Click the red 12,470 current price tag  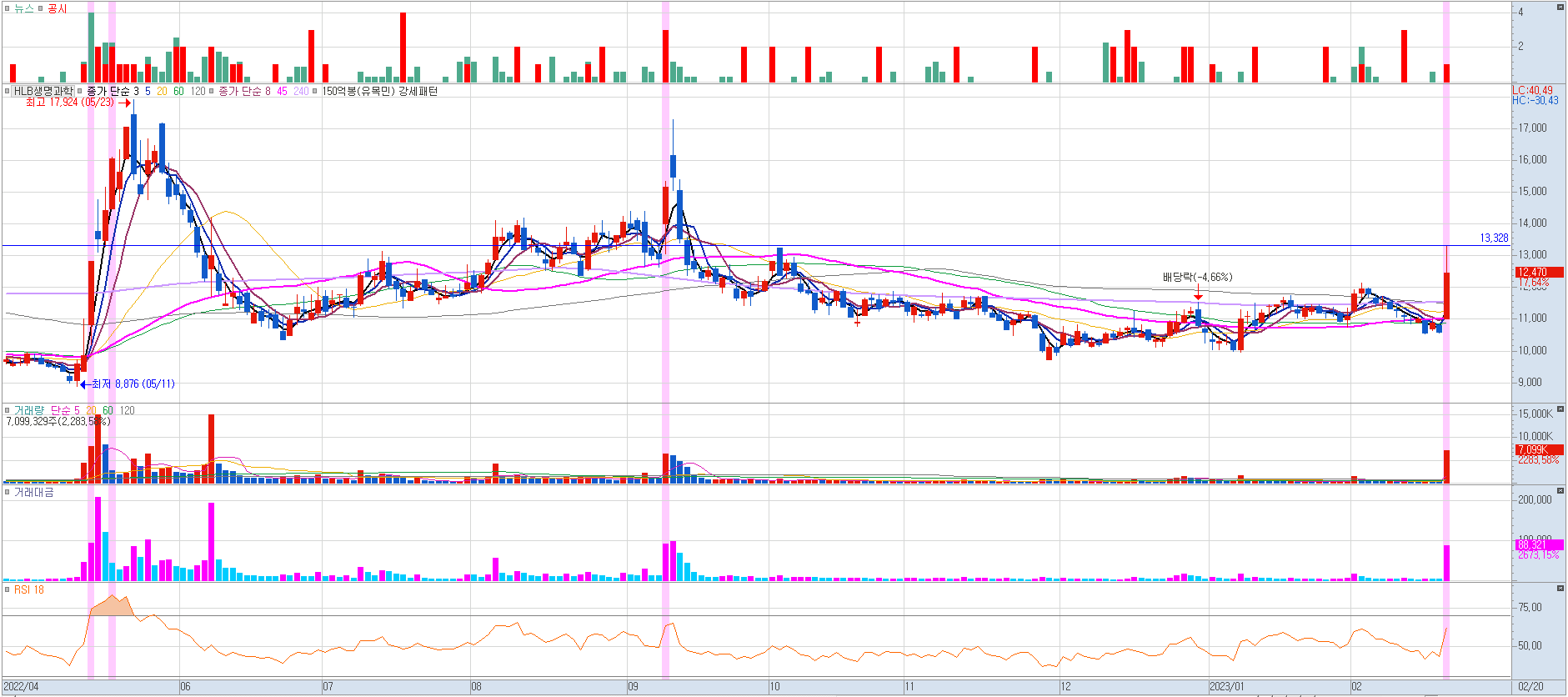coord(1539,272)
